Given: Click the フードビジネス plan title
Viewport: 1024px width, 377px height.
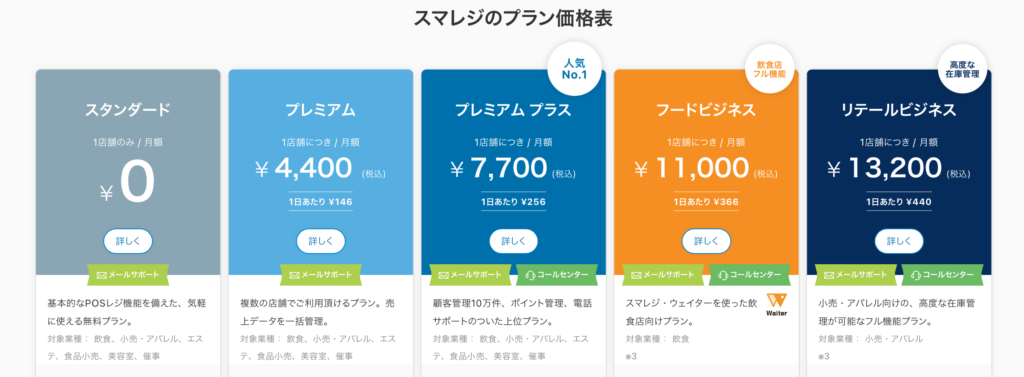Looking at the screenshot, I should (x=706, y=110).
